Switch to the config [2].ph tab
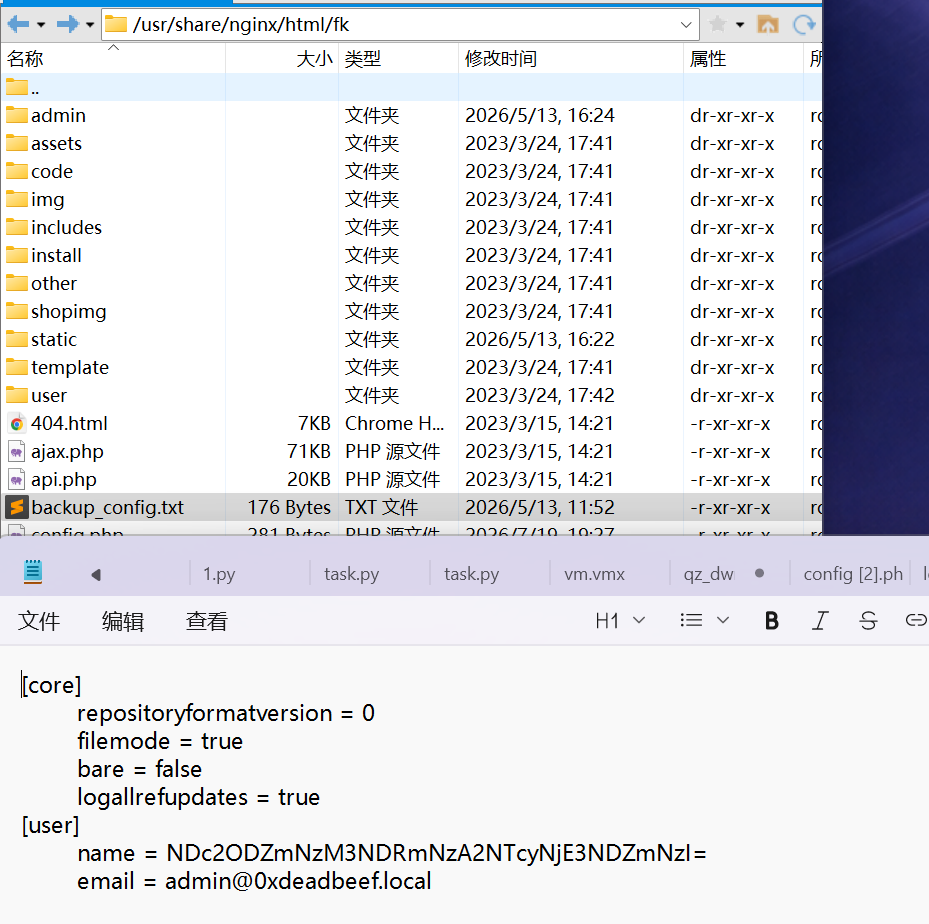The width and height of the screenshot is (929, 924). 853,574
